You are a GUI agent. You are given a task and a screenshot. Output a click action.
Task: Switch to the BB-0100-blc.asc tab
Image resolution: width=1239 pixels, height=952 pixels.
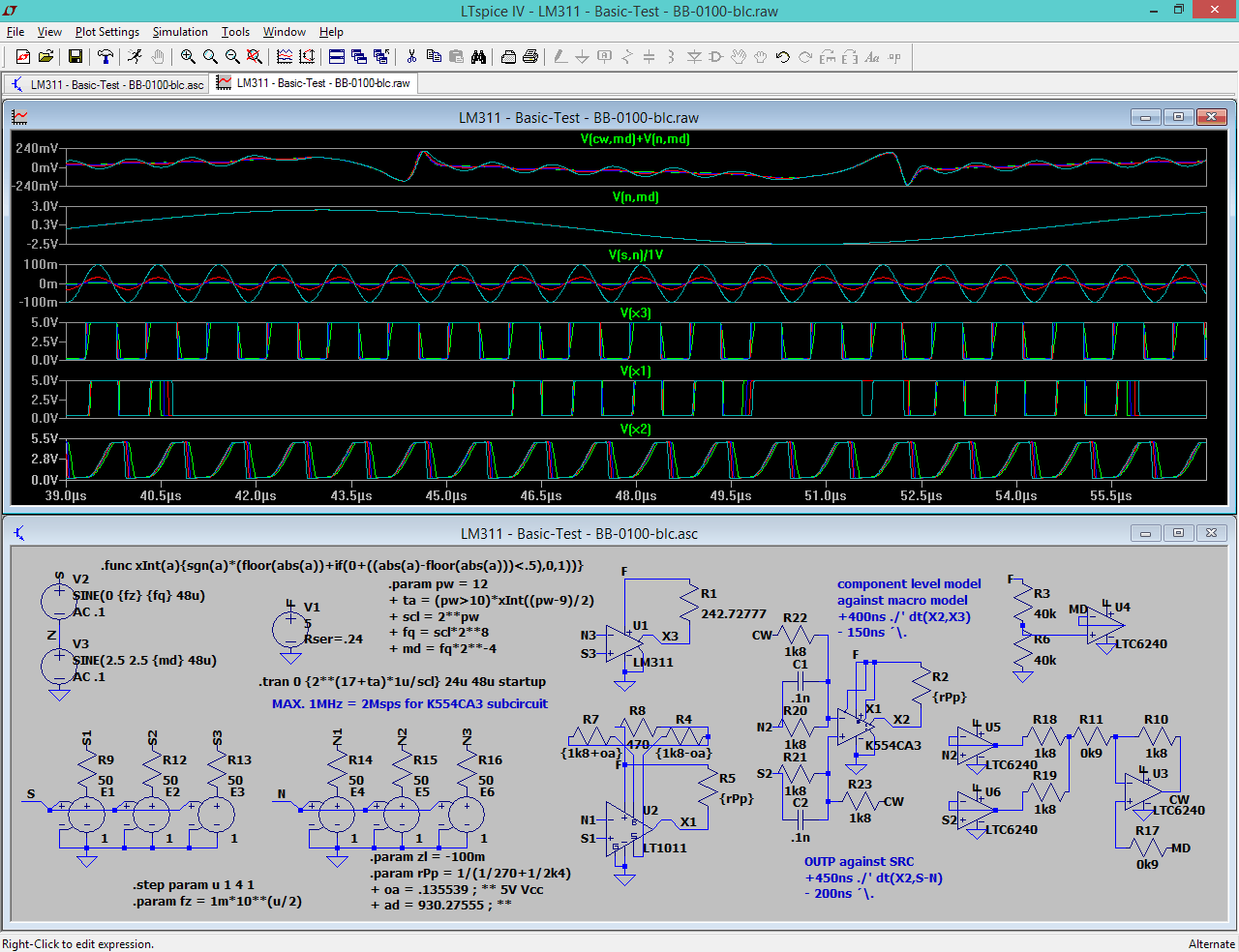pyautogui.click(x=107, y=84)
